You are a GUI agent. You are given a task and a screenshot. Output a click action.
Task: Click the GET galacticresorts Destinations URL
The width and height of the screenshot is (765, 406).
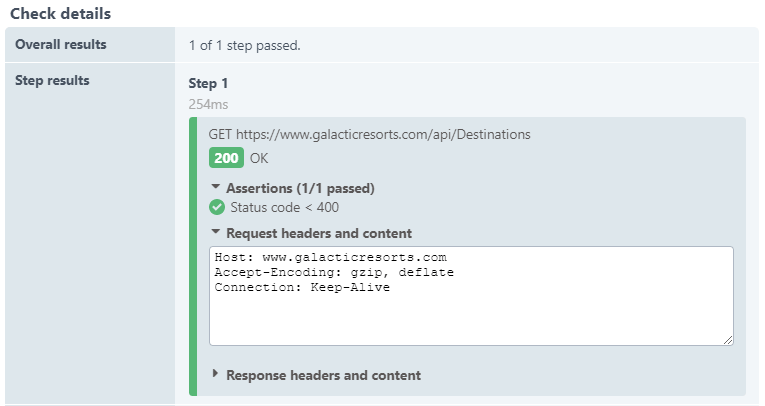click(369, 133)
